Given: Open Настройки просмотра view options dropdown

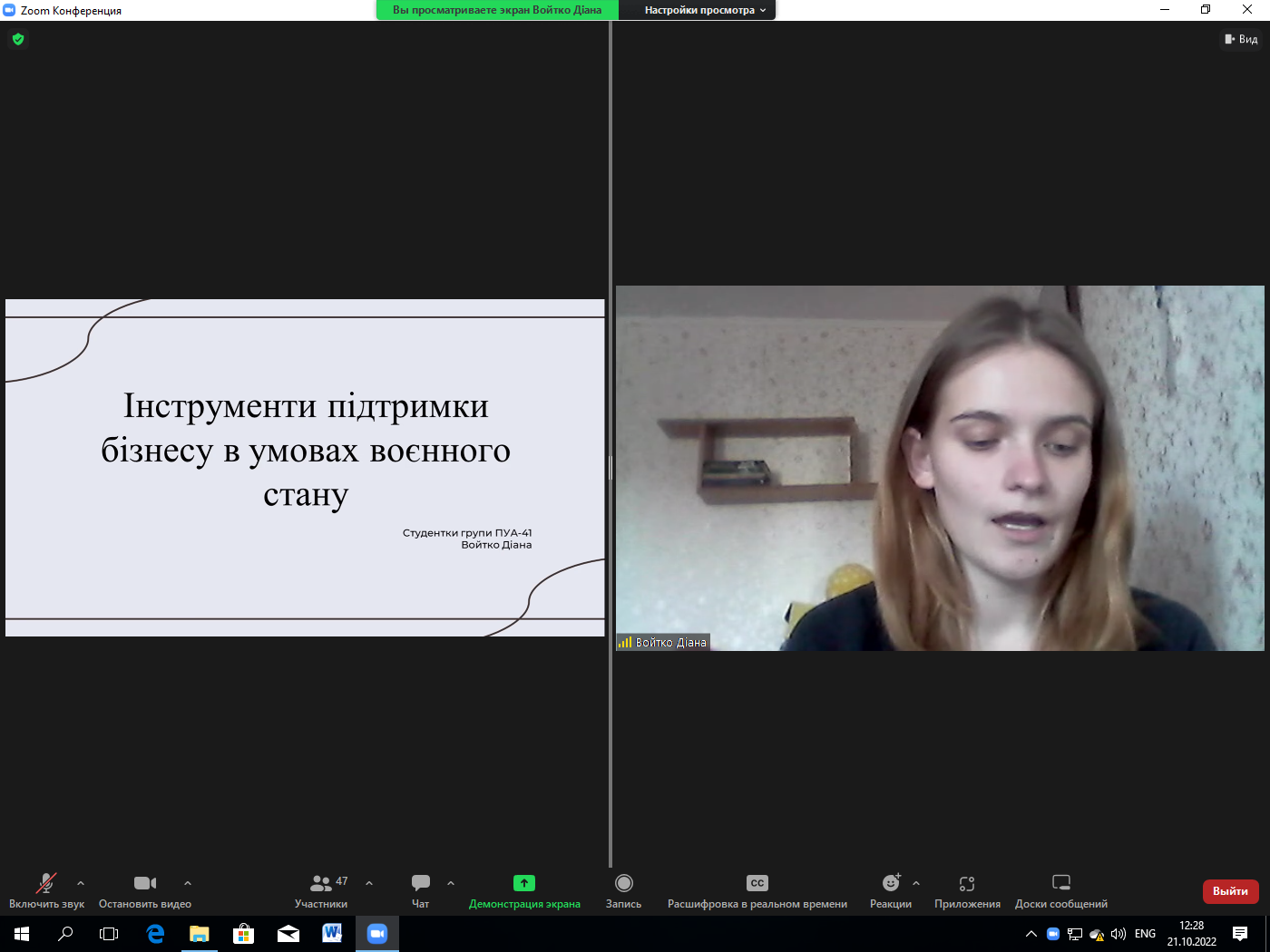Looking at the screenshot, I should point(705,10).
